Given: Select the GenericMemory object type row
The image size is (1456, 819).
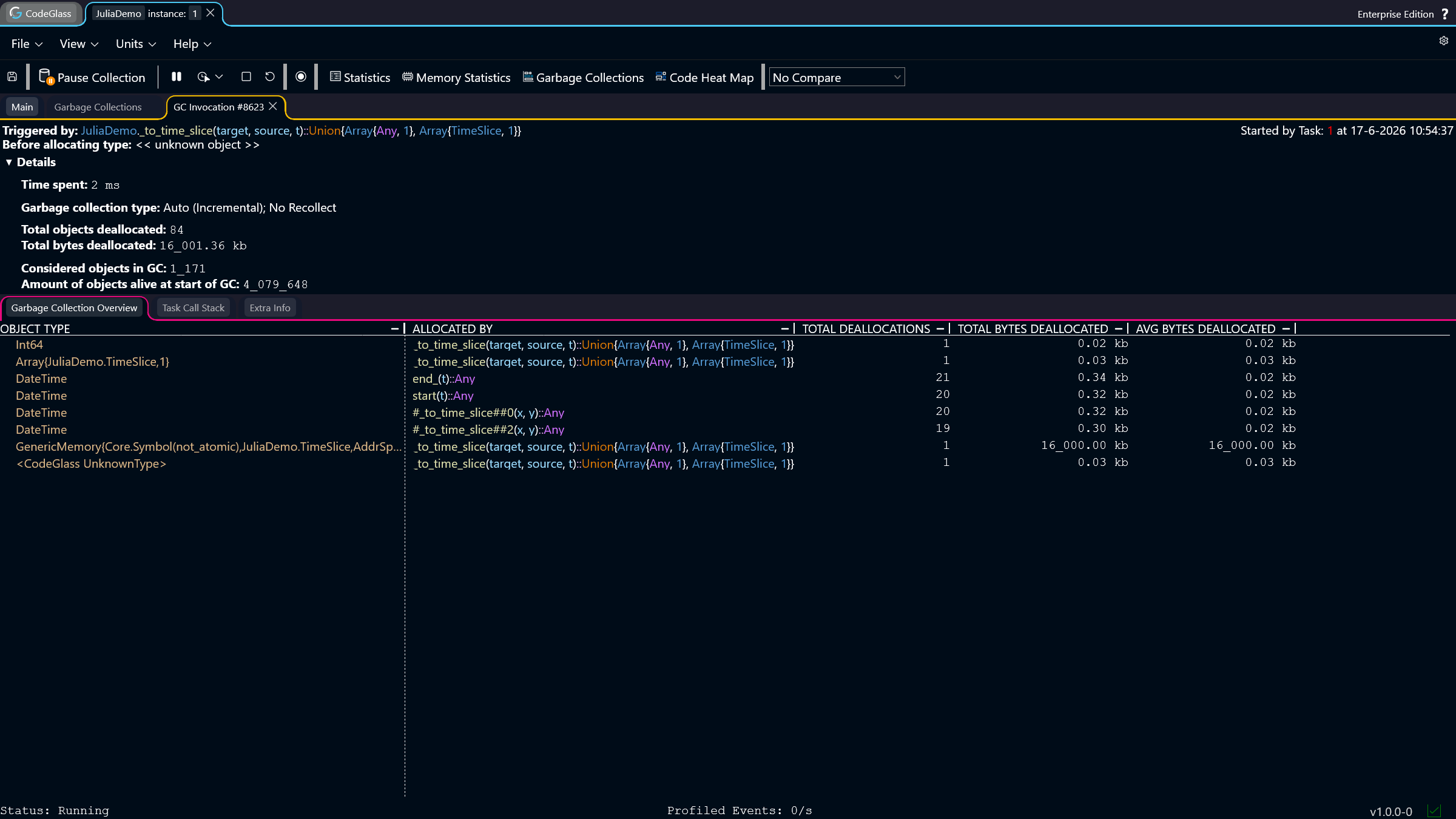Looking at the screenshot, I should tap(209, 447).
